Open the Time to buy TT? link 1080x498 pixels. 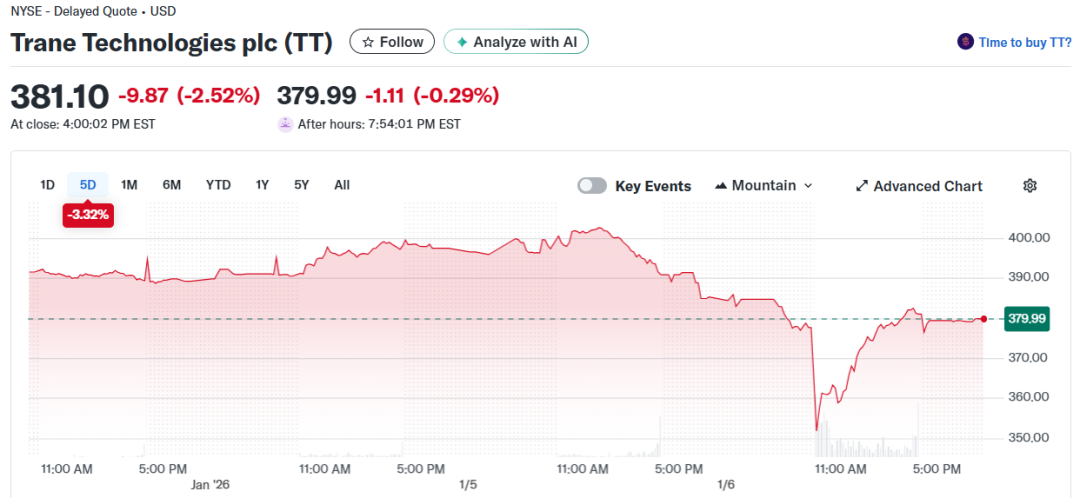1025,42
